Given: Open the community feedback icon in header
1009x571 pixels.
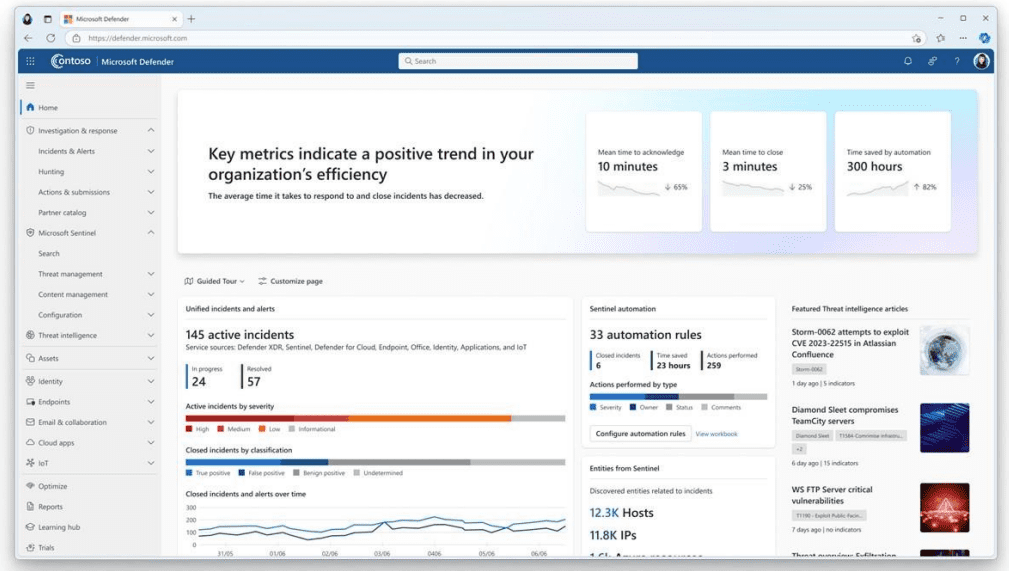Looking at the screenshot, I should click(932, 61).
